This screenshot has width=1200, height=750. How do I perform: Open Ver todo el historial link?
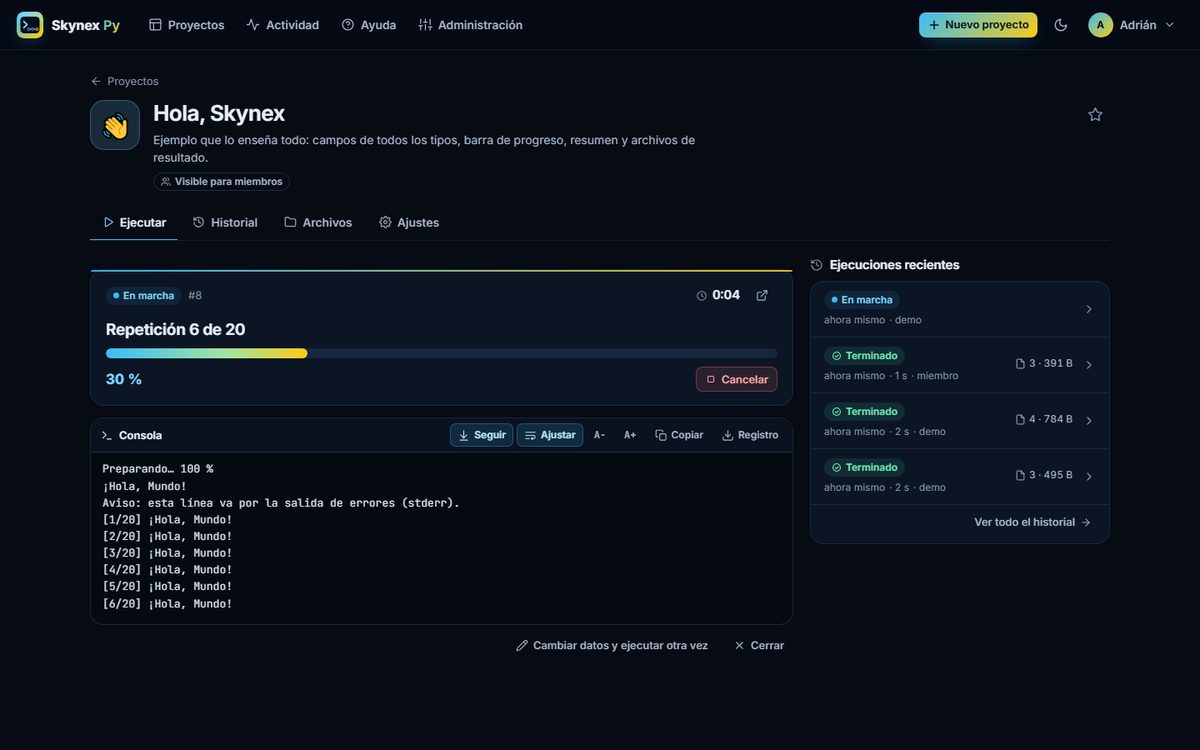pyautogui.click(x=1032, y=522)
